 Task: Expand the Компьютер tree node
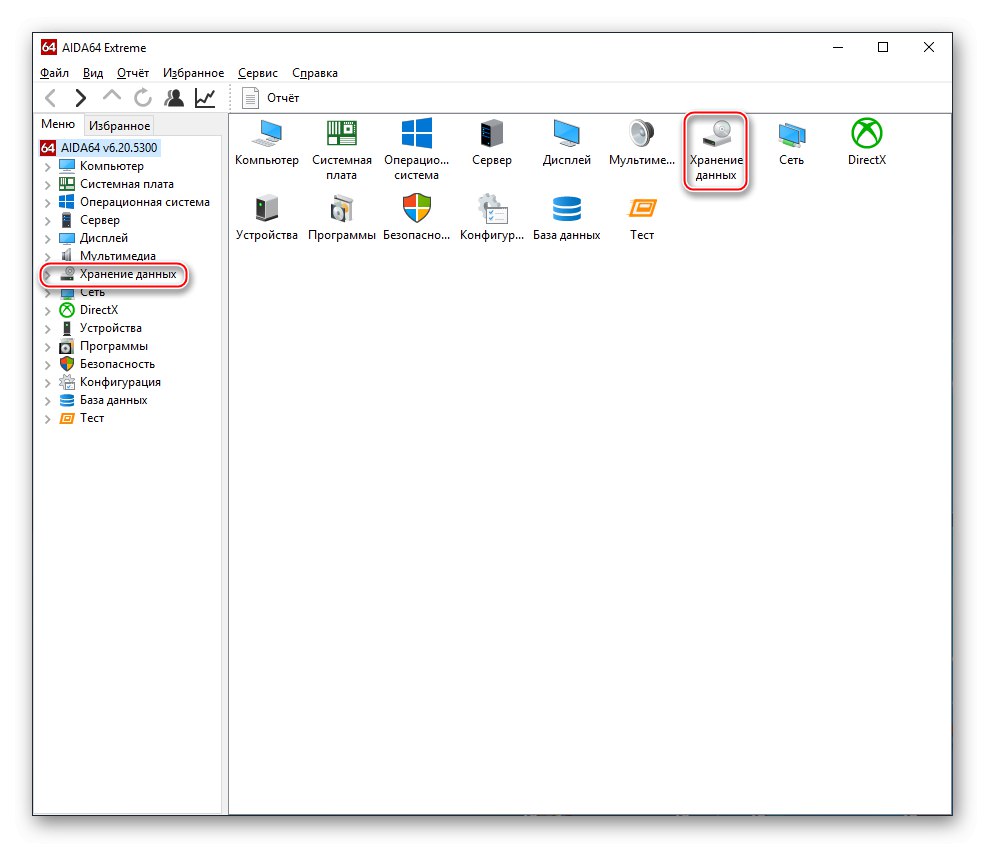coord(48,167)
